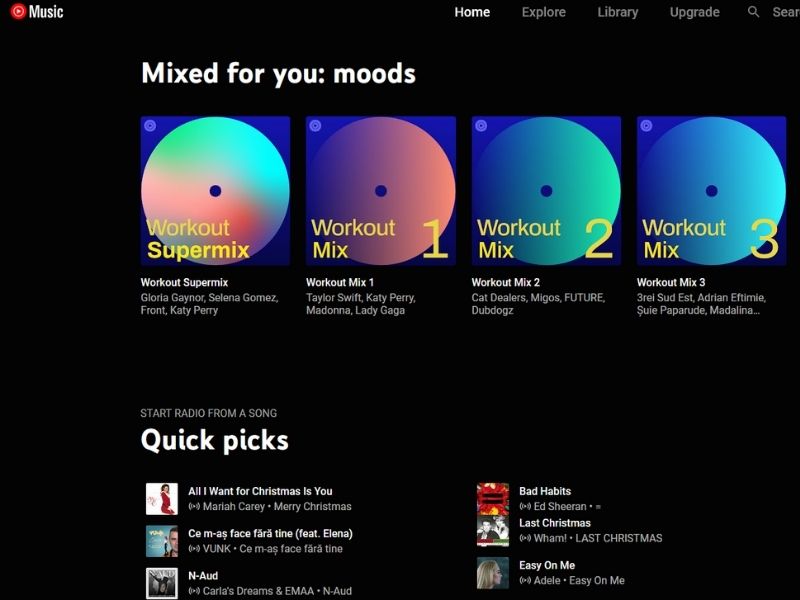Play the Workout Supermix cover art

click(215, 191)
